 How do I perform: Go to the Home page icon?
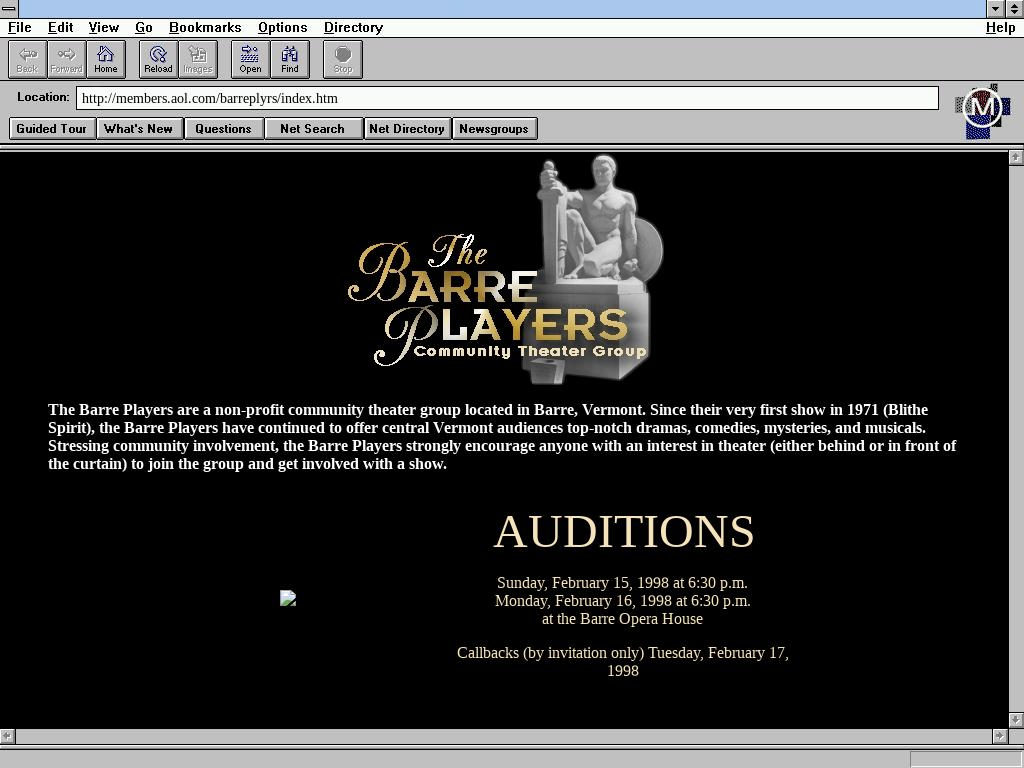105,59
